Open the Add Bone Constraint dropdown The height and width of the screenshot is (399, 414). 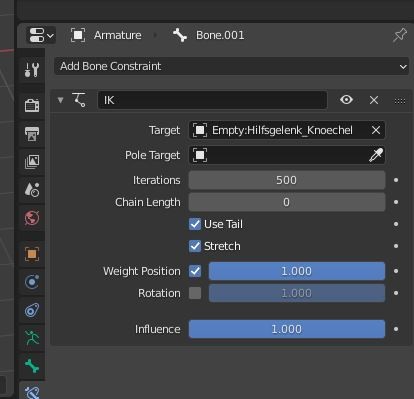pyautogui.click(x=231, y=66)
